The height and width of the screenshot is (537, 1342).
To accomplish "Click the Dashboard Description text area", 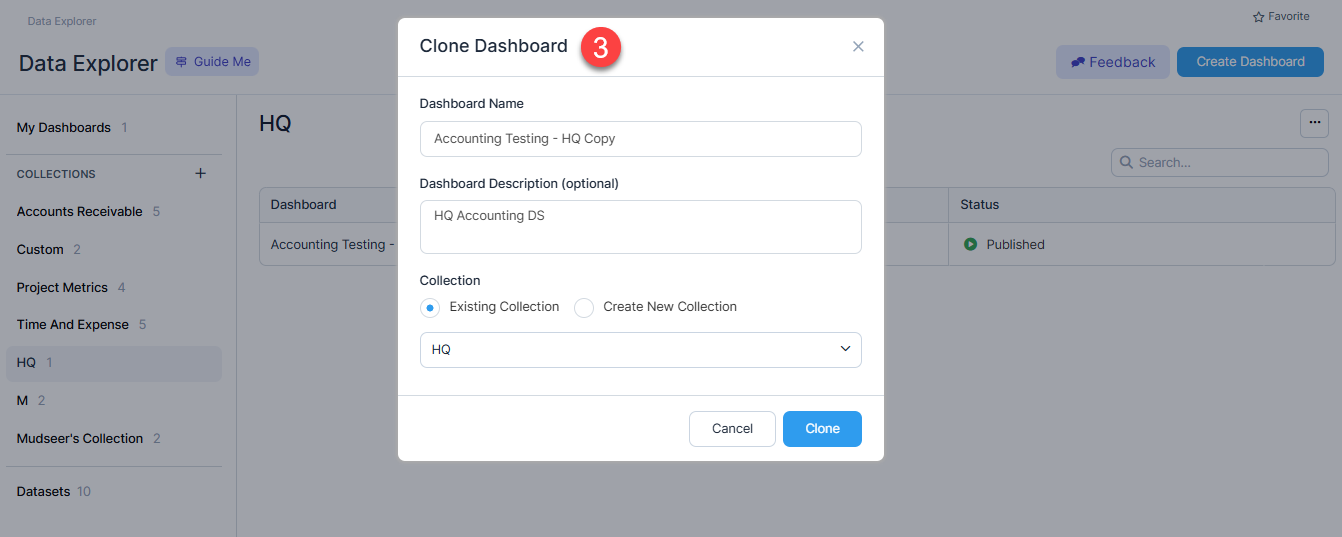I will 641,227.
